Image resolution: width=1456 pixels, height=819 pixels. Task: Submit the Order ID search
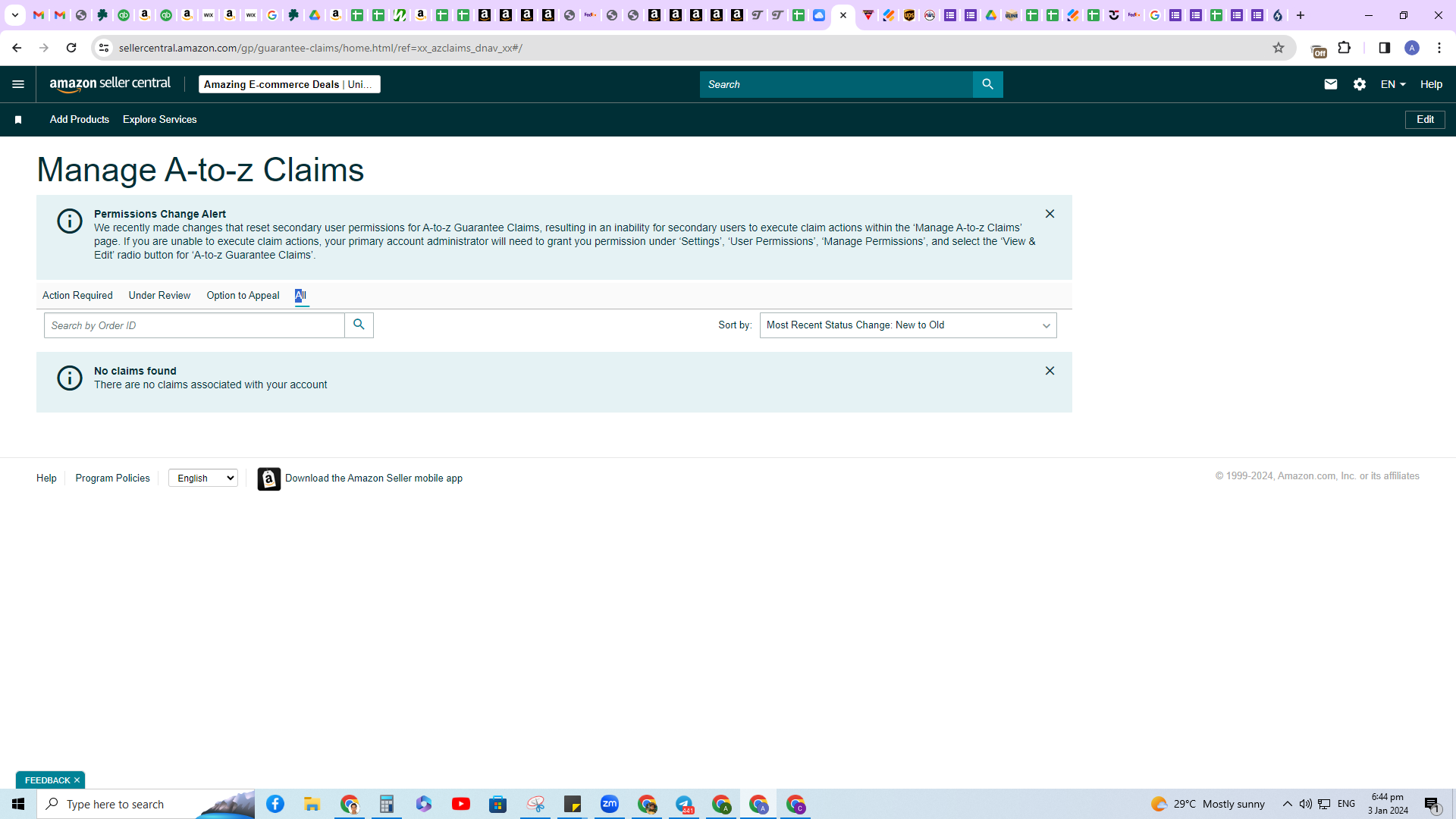pos(359,325)
